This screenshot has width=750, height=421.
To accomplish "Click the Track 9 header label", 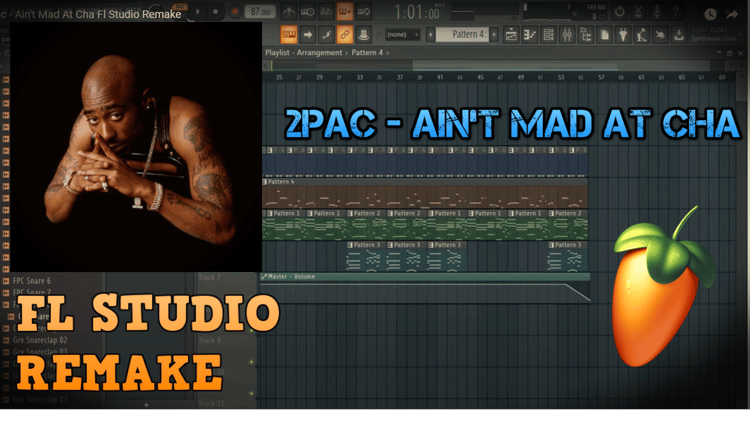I will 210,341.
